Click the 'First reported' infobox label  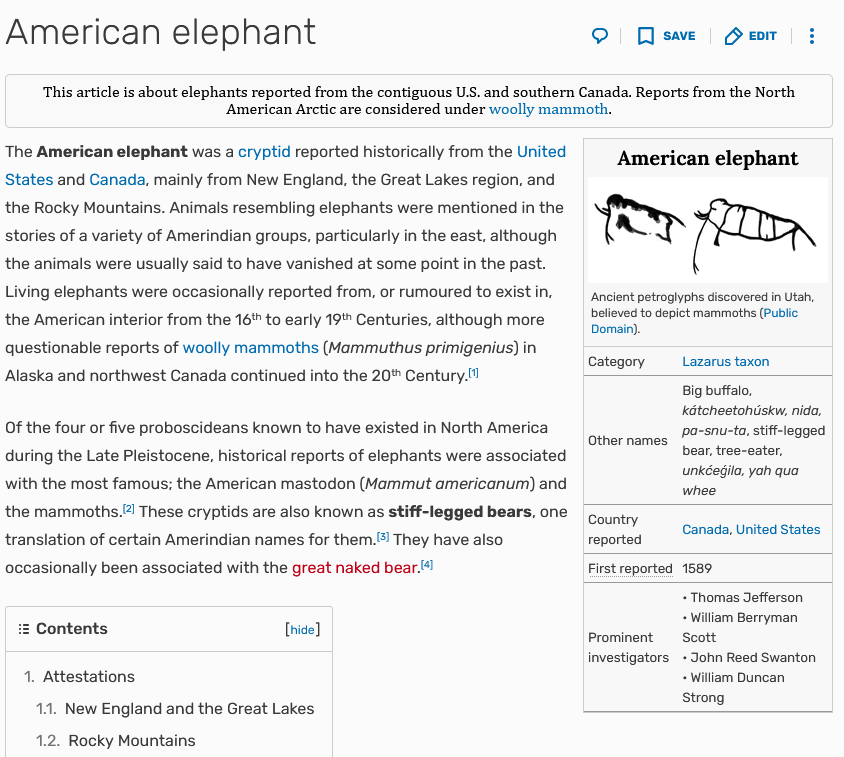pos(630,569)
